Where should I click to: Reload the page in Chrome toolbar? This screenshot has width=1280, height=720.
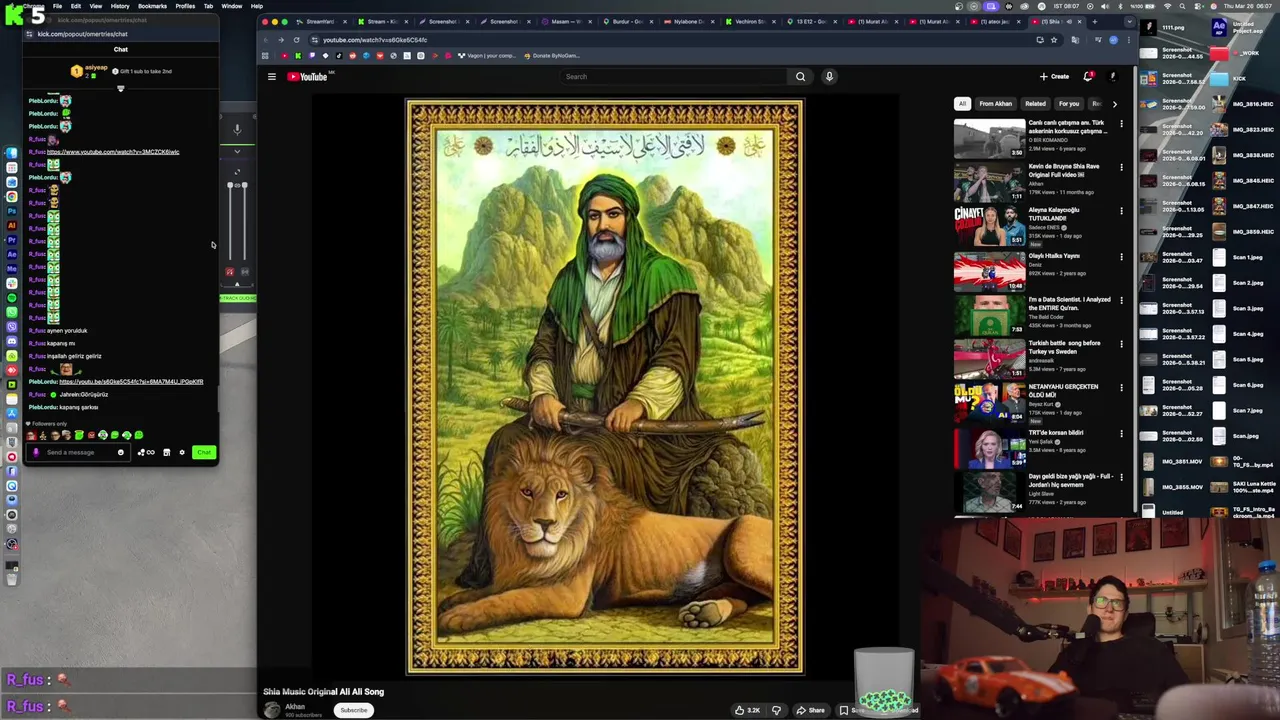(x=296, y=40)
